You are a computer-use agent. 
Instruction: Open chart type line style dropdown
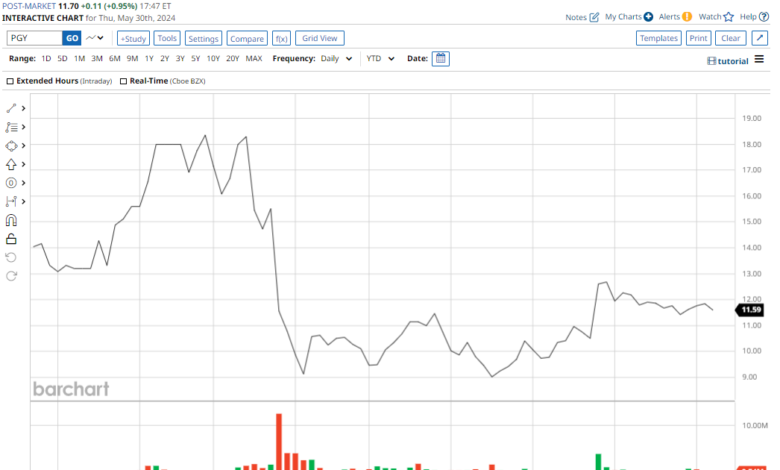95,38
